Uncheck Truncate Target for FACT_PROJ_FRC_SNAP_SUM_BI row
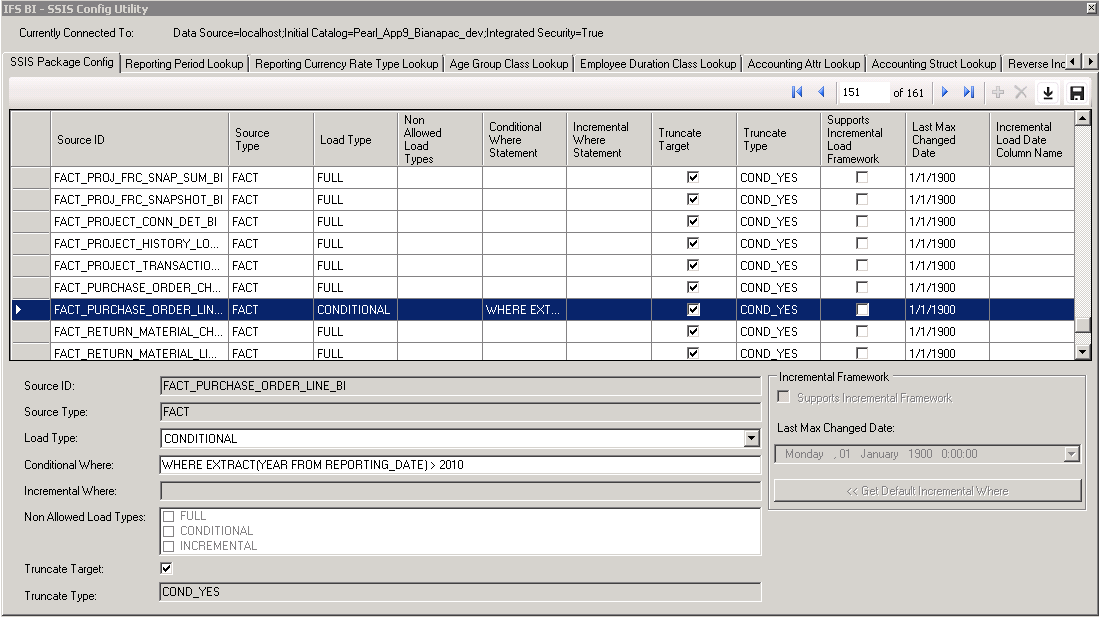Viewport: 1099px width, 617px height. click(693, 177)
